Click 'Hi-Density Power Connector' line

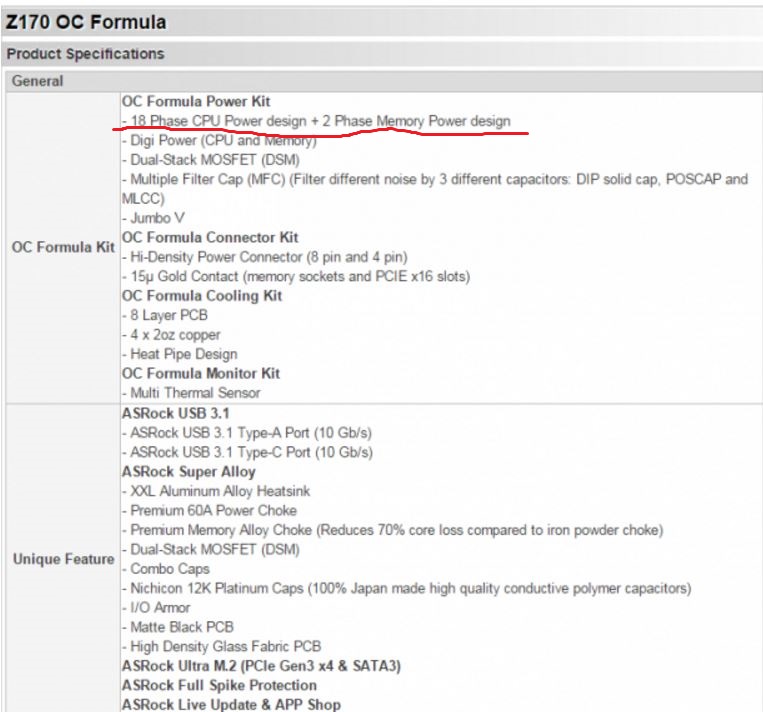point(265,257)
